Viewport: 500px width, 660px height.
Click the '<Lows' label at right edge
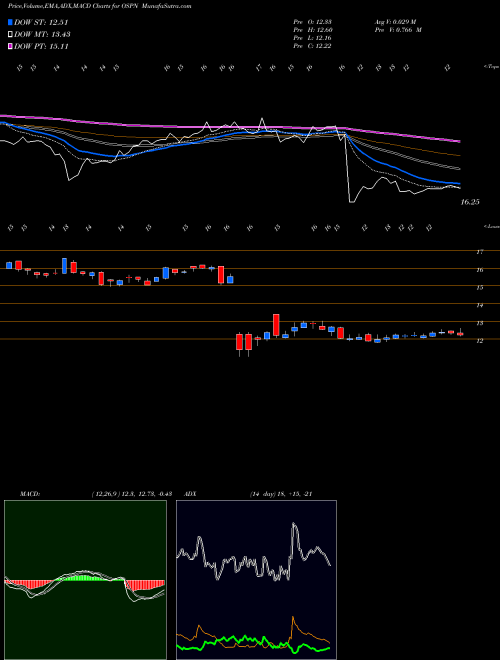(490, 226)
